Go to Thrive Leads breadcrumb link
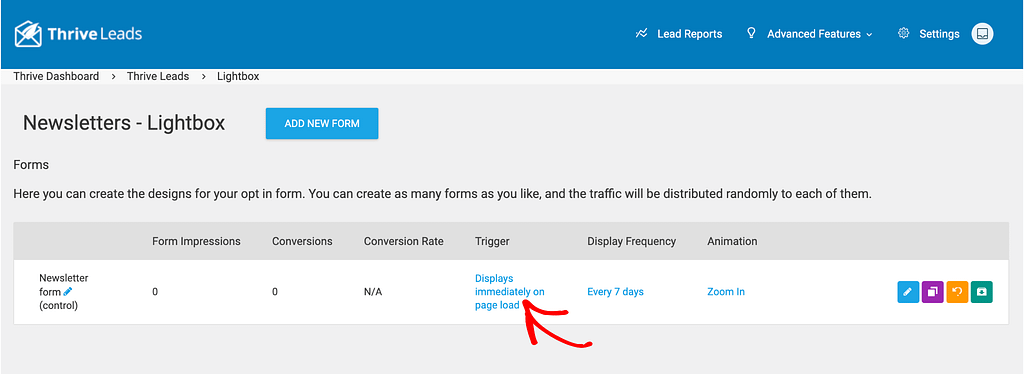1024x374 pixels. click(158, 76)
